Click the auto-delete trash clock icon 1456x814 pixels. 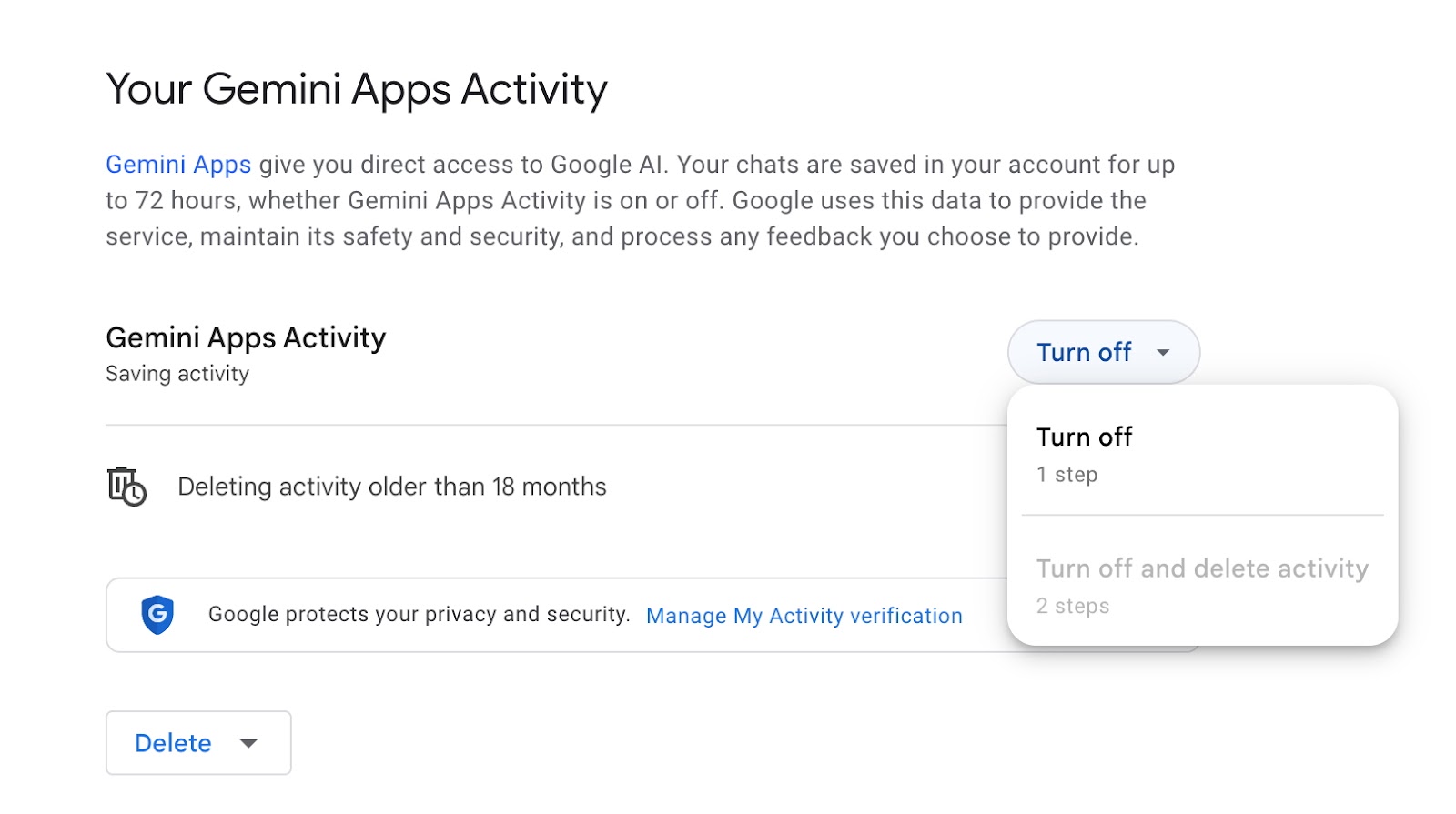(x=126, y=487)
